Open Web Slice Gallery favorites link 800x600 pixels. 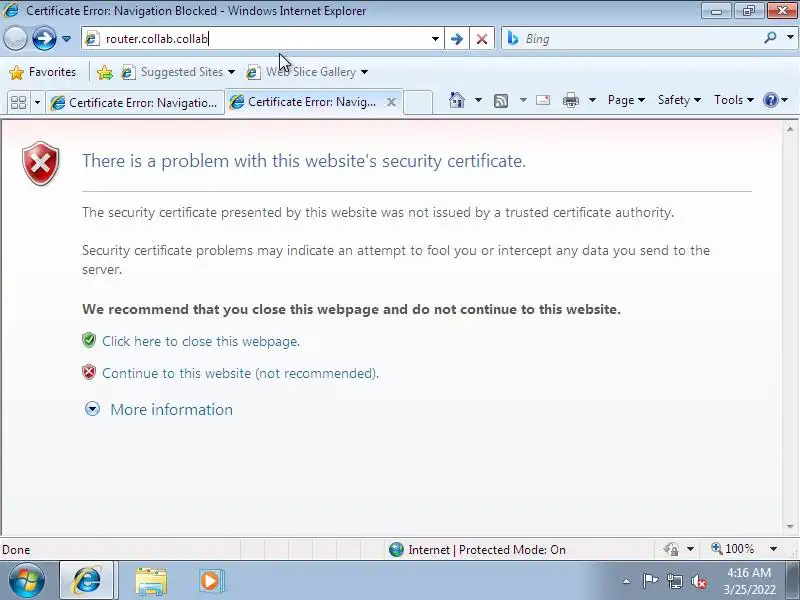(307, 72)
